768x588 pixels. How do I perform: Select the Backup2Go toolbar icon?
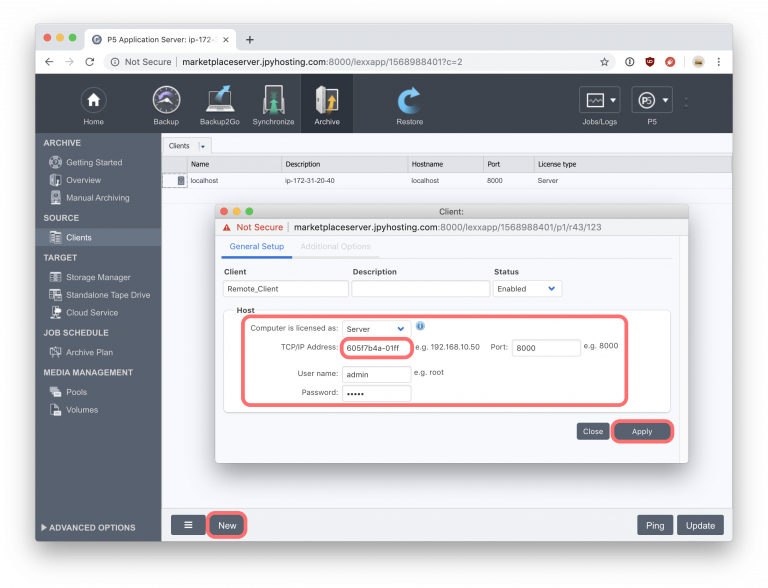pyautogui.click(x=219, y=99)
